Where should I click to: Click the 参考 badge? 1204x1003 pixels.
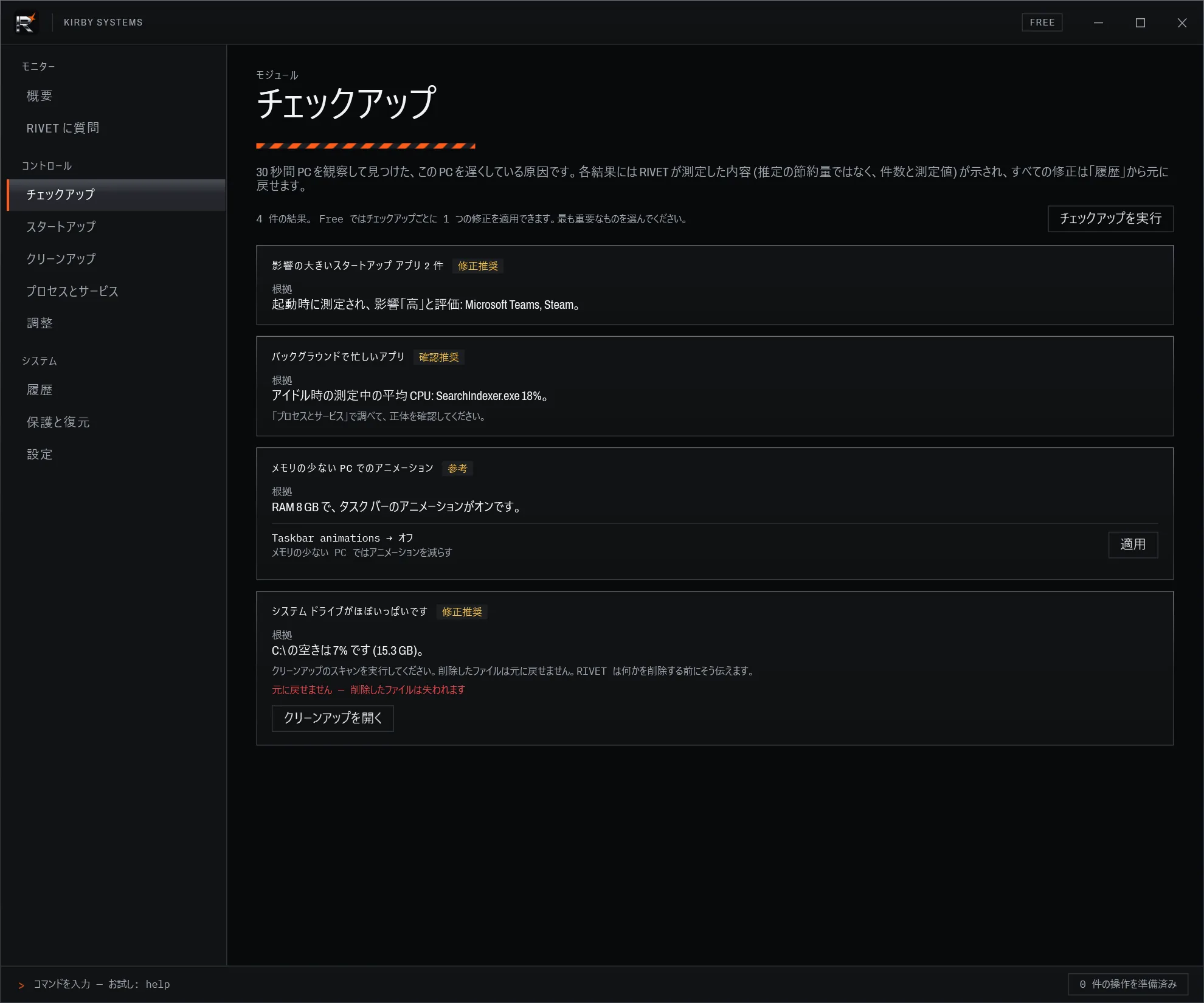(x=457, y=469)
